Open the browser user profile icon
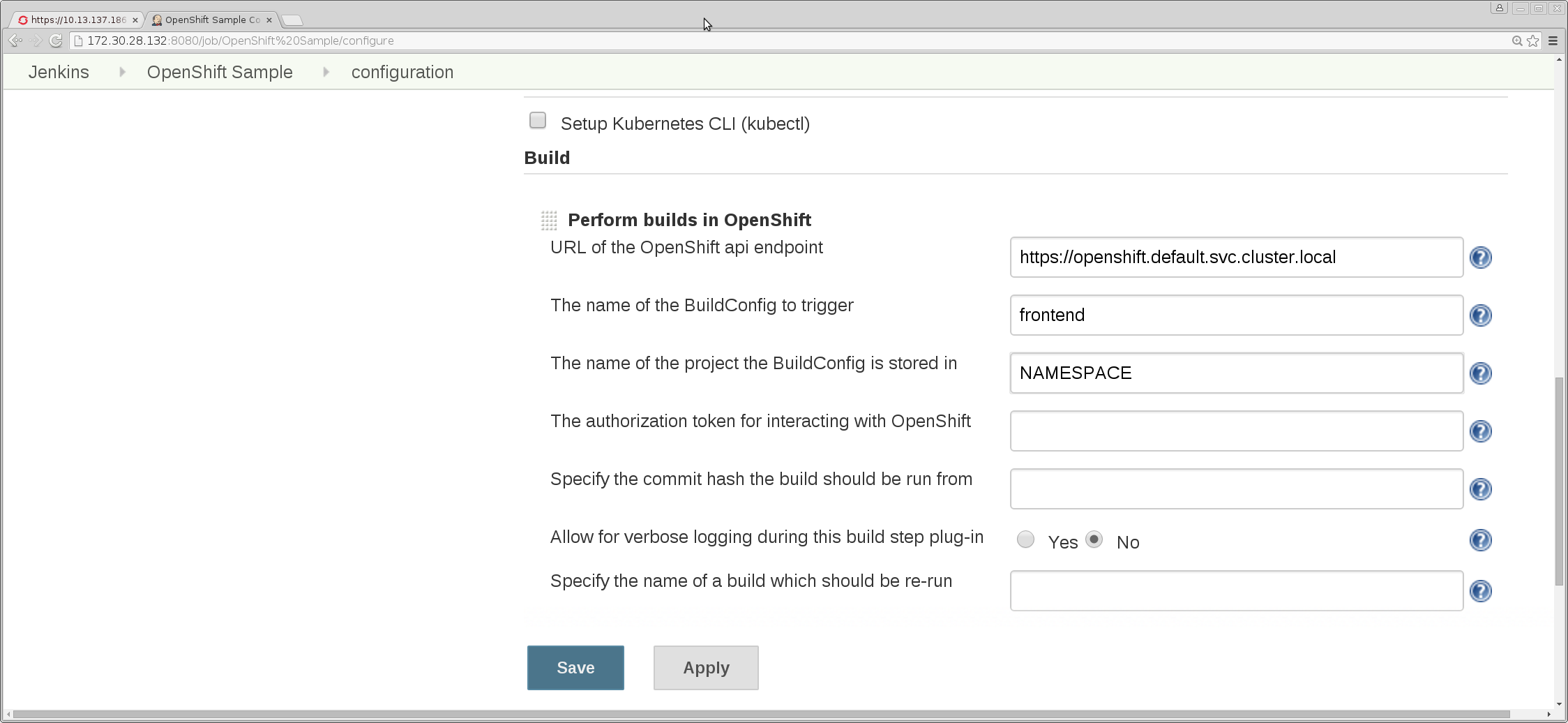 click(1499, 8)
